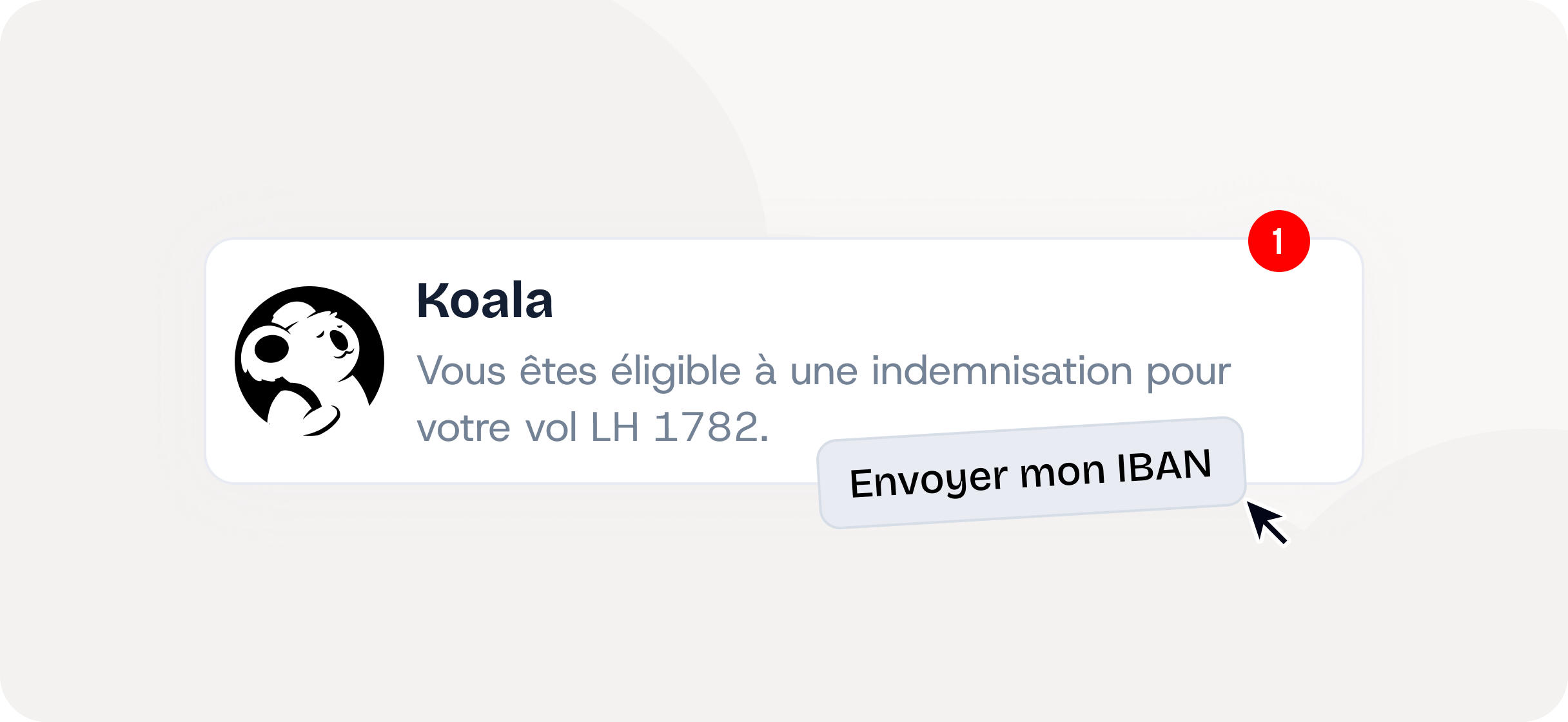This screenshot has height=722, width=1568.
Task: Click the number 1 on badge
Action: 1279,242
